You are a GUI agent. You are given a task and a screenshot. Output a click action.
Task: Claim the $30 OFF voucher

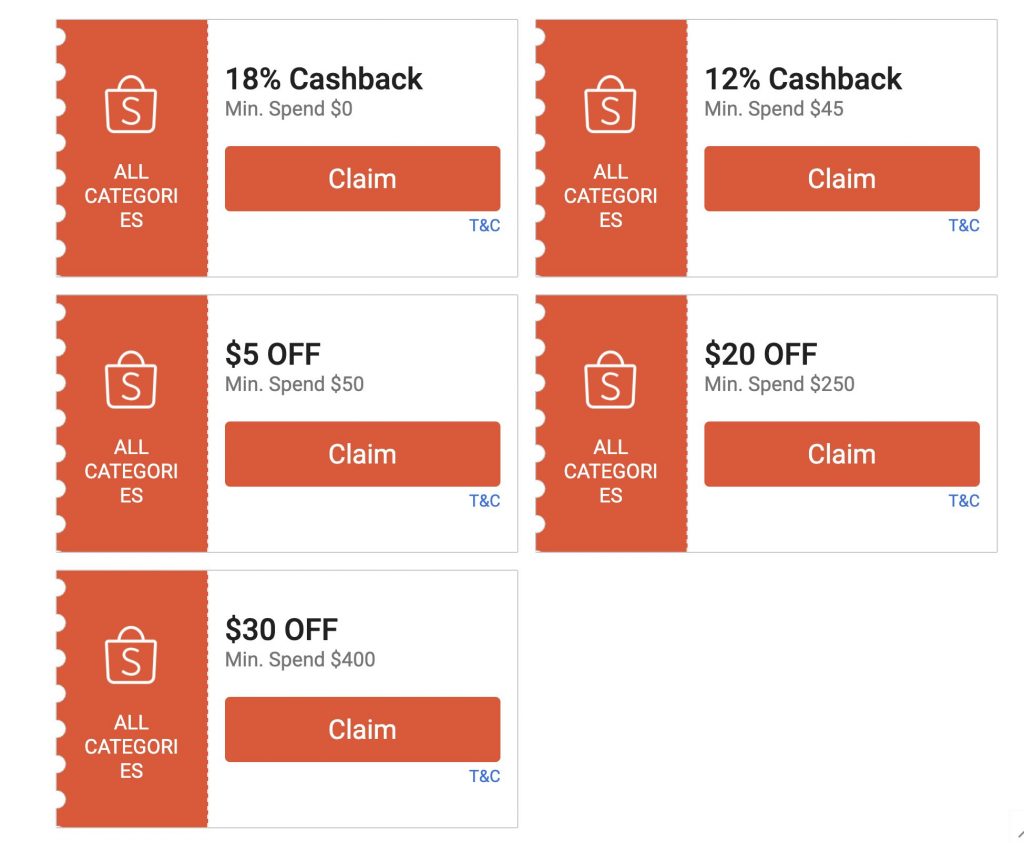(x=362, y=730)
